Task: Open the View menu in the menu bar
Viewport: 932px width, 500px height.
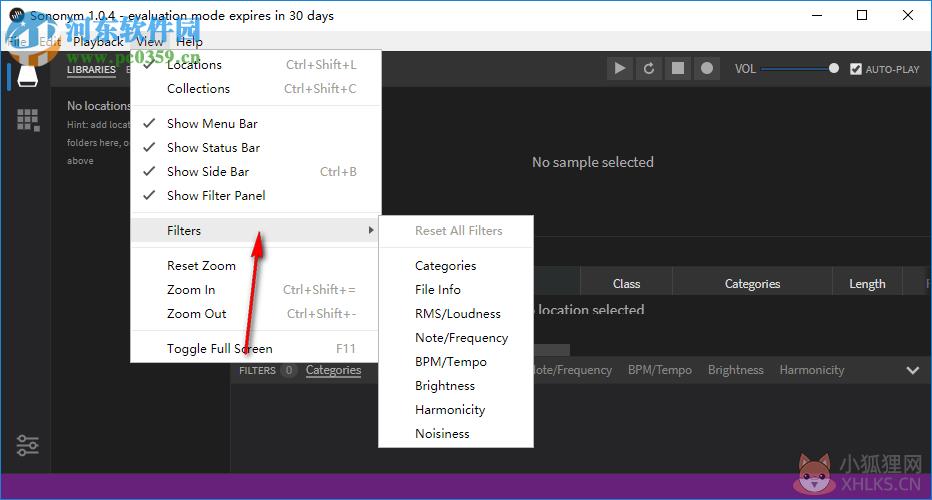Action: tap(149, 42)
